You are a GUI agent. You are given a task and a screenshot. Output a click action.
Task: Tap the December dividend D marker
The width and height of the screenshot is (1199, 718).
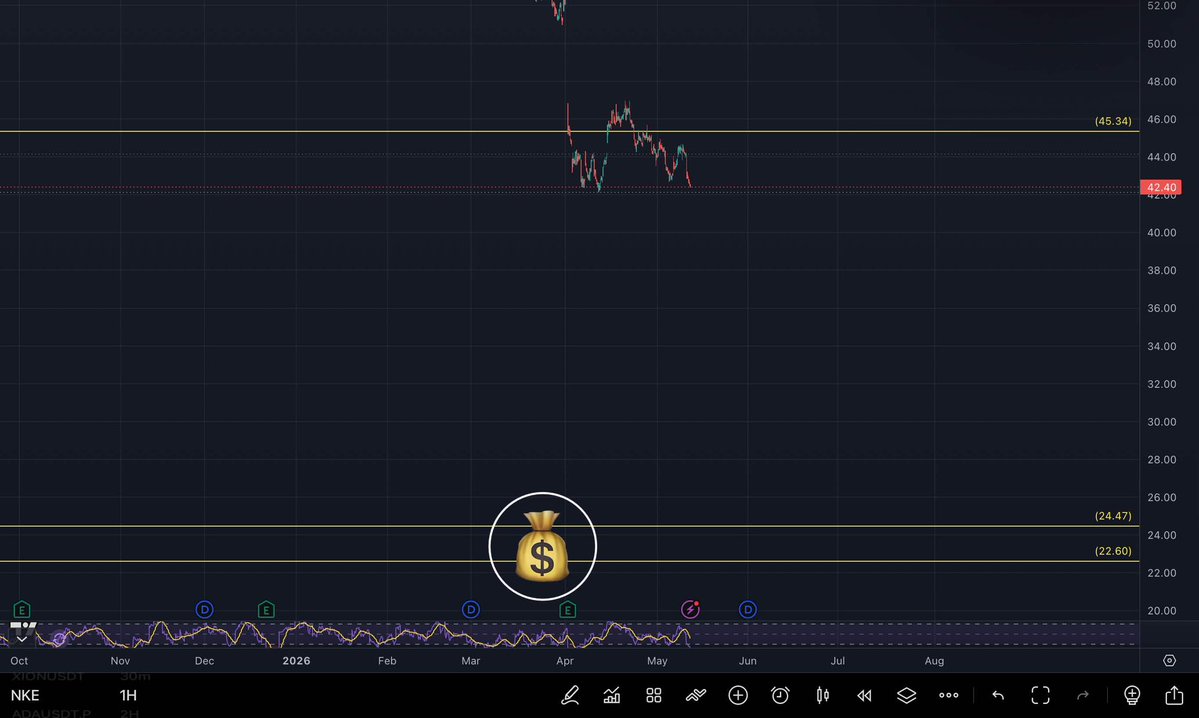(x=204, y=609)
